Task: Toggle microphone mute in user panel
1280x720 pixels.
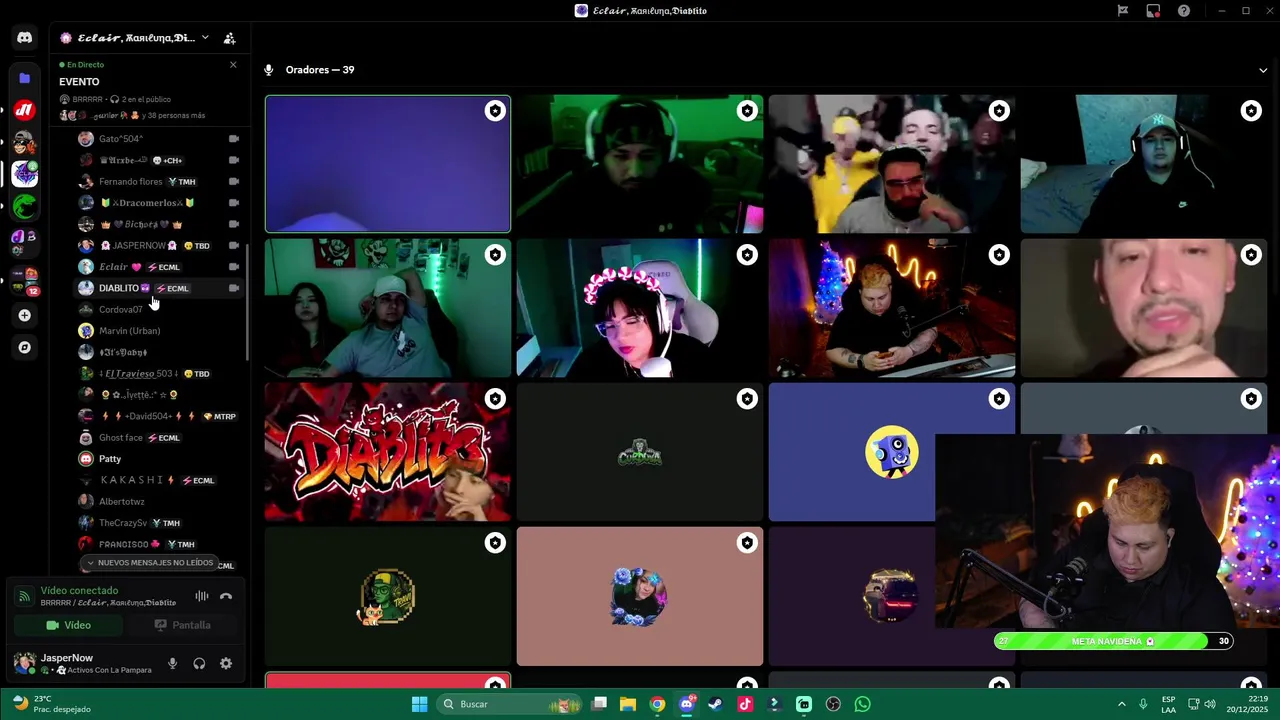Action: pyautogui.click(x=172, y=663)
